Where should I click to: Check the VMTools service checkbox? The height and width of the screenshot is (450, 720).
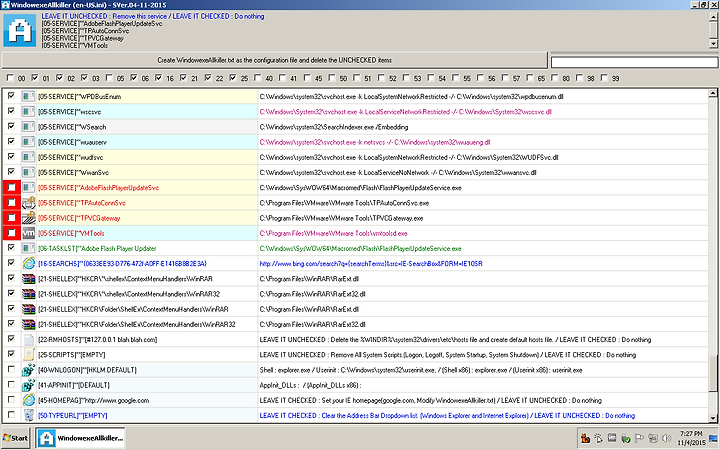pyautogui.click(x=11, y=233)
